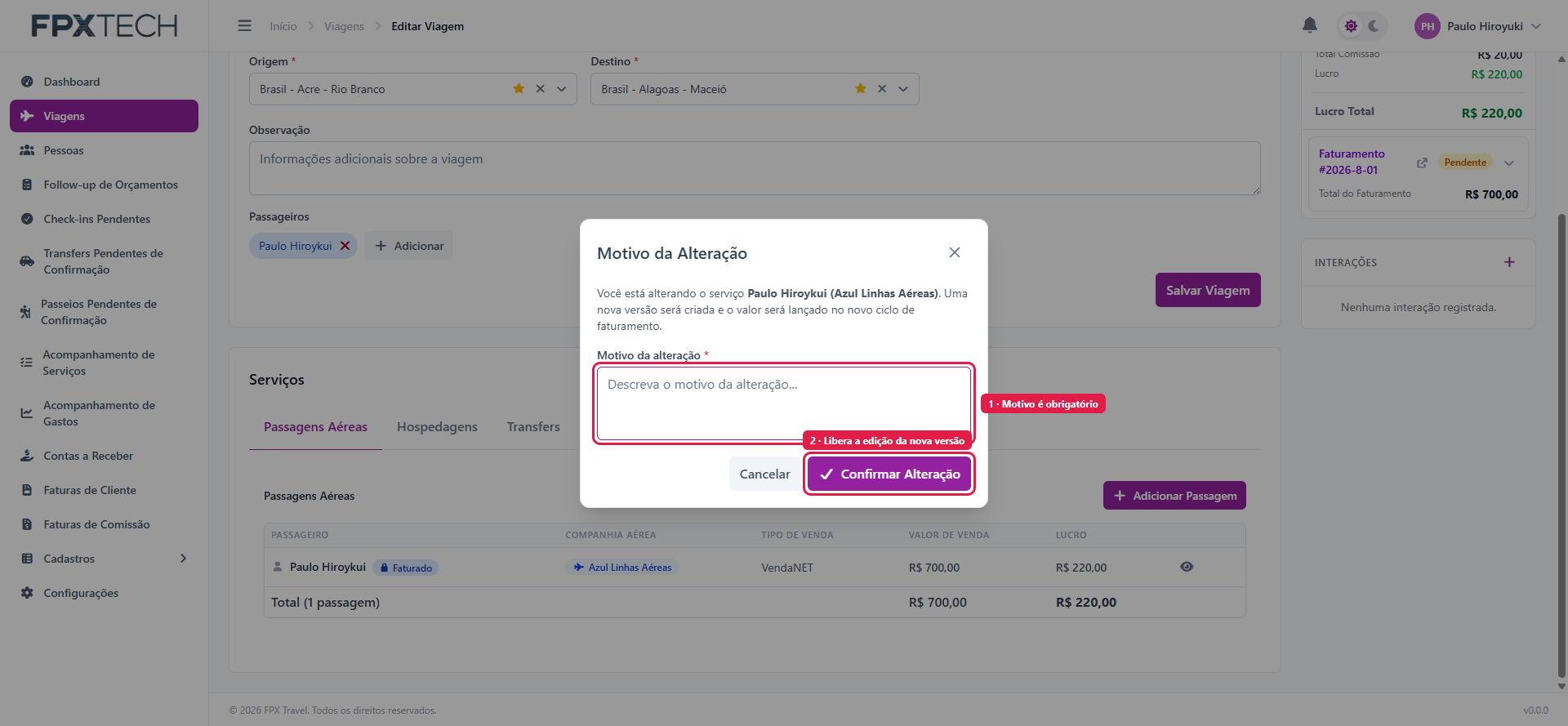Open Configurações in the sidebar
1568x726 pixels.
(104, 593)
